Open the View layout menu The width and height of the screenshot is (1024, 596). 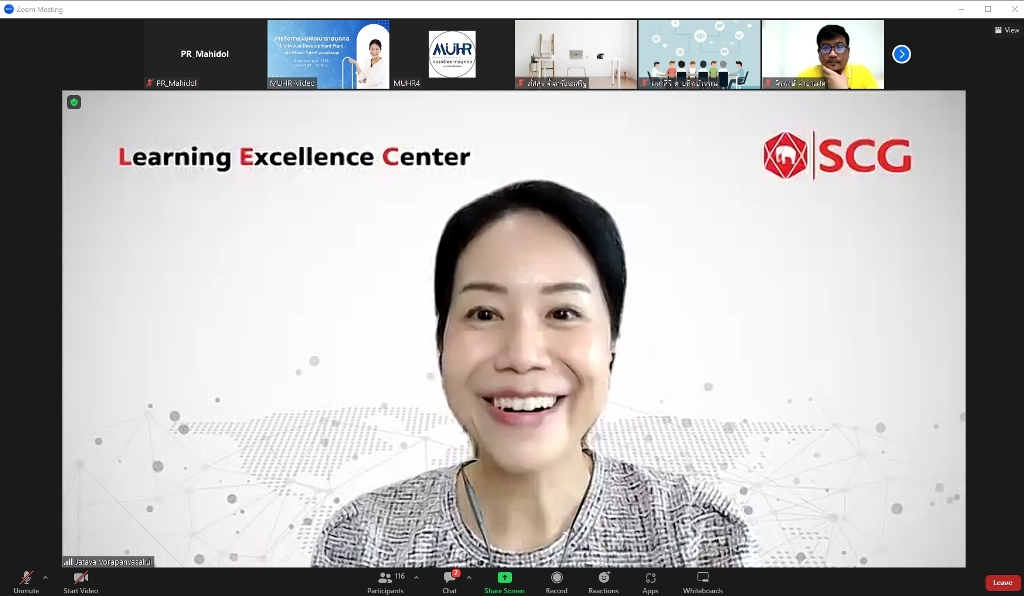[1005, 30]
